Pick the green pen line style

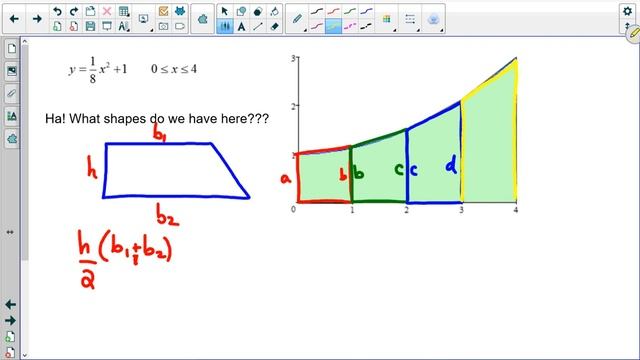350,11
